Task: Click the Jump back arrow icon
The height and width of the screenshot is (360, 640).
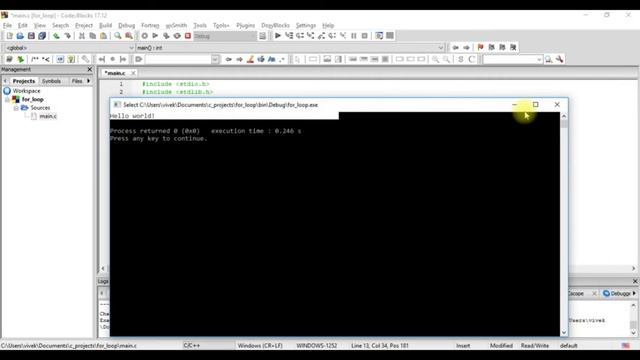Action: coord(456,47)
